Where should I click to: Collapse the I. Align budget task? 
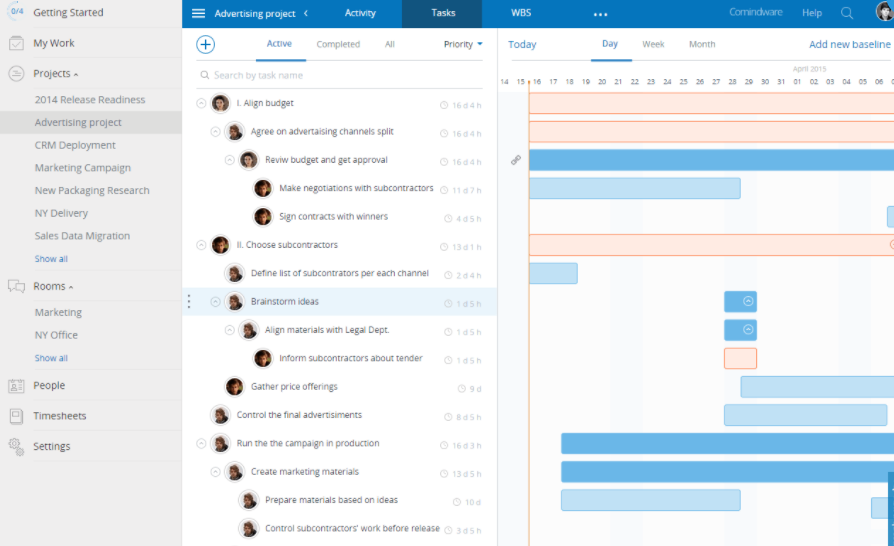[201, 103]
